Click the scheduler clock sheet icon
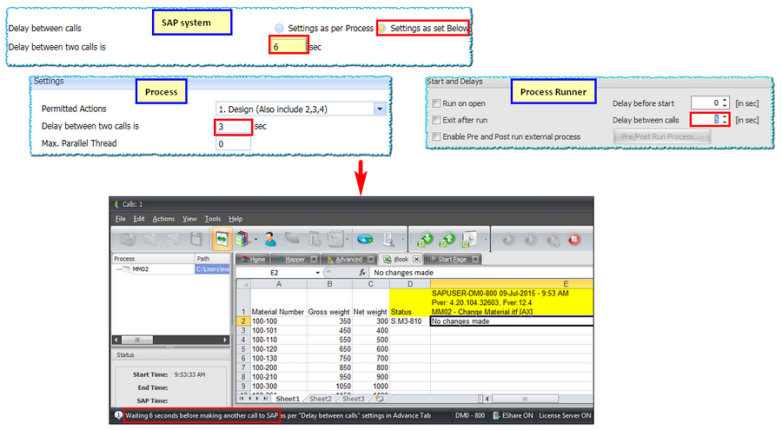 pos(470,239)
